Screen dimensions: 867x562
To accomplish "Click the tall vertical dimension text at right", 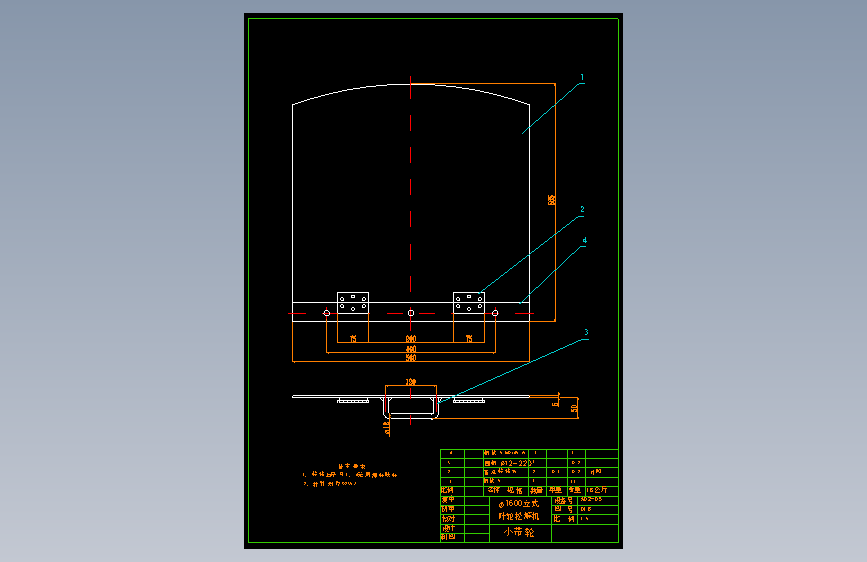I will (x=552, y=200).
